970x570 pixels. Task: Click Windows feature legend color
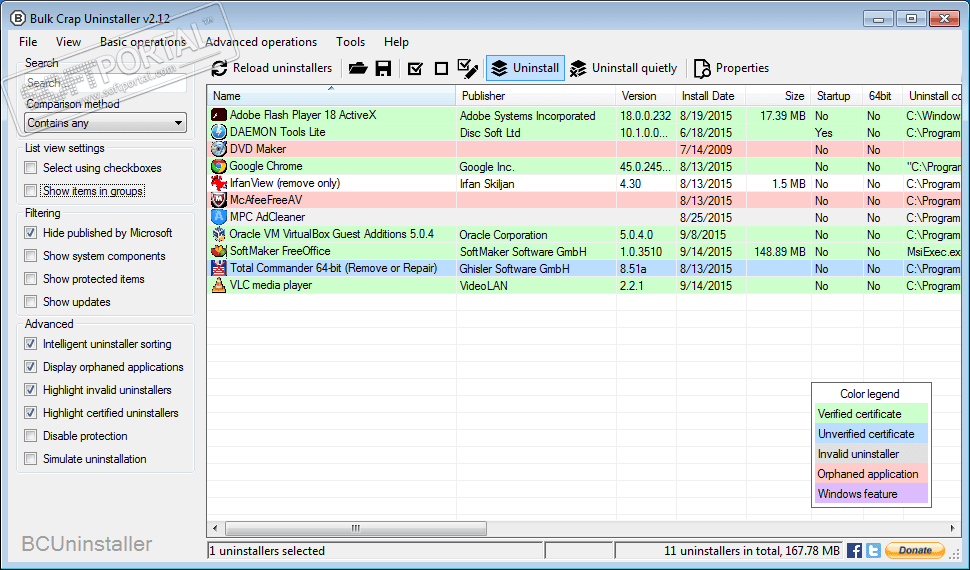coord(871,493)
